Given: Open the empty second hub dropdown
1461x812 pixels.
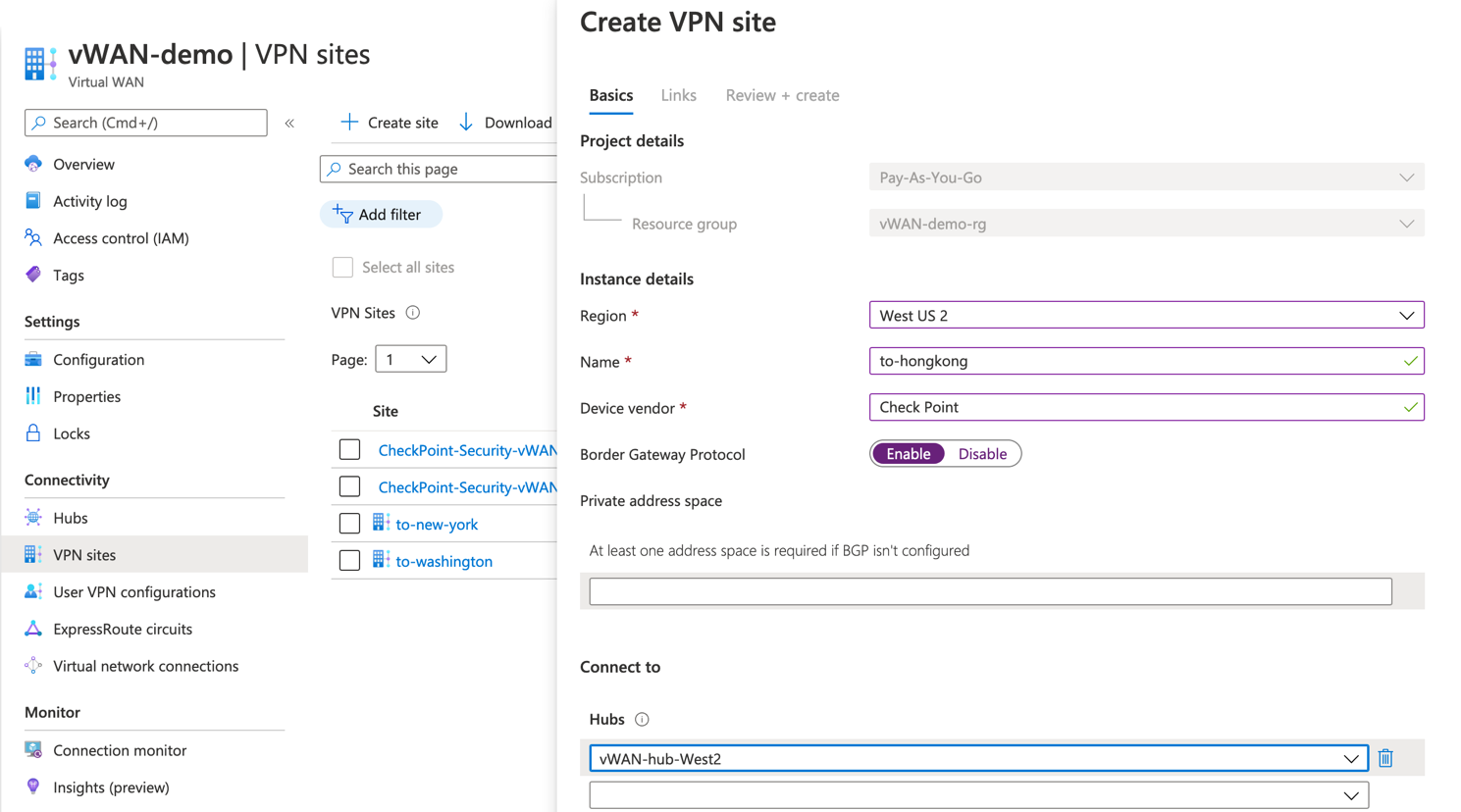Looking at the screenshot, I should (978, 795).
